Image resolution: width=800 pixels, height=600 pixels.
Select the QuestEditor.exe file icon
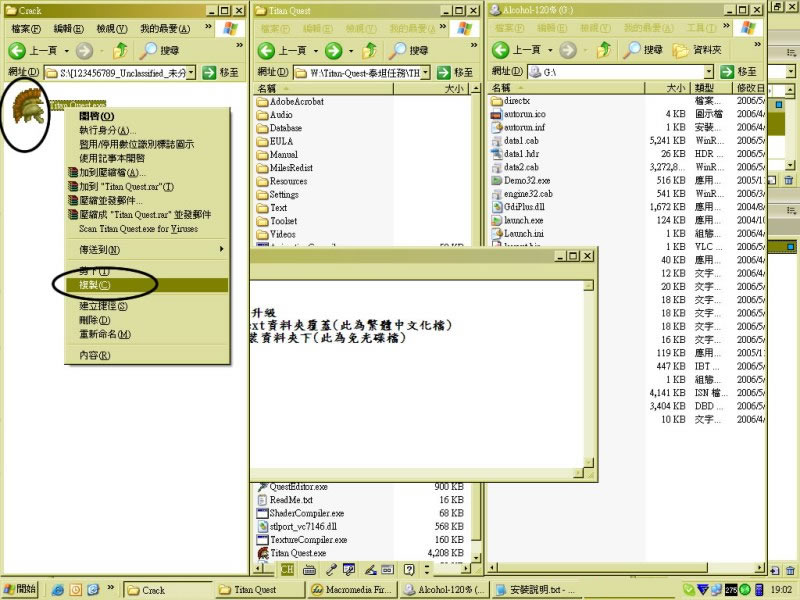[263, 487]
